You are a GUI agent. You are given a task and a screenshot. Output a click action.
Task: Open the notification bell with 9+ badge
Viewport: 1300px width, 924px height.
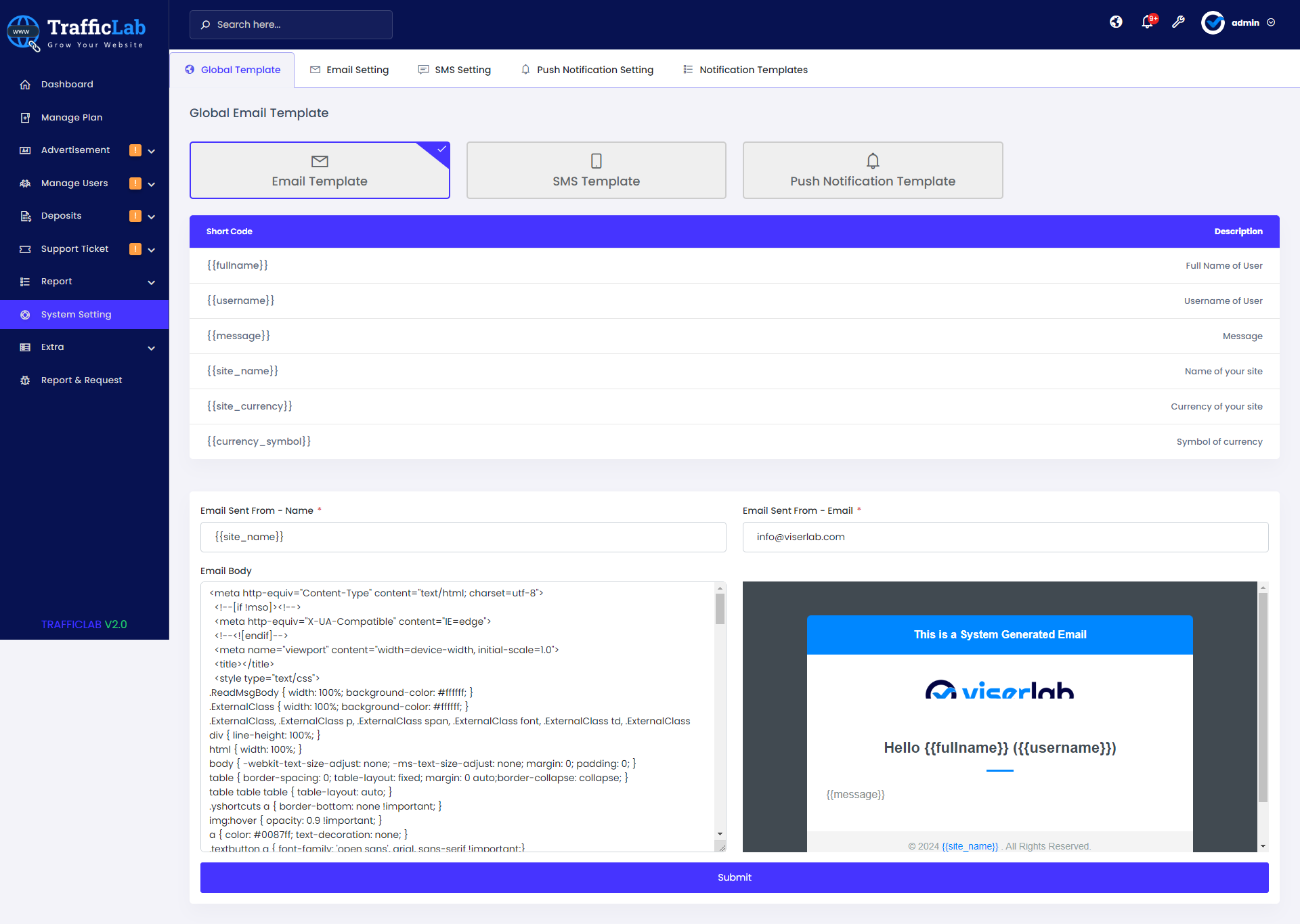(x=1147, y=22)
